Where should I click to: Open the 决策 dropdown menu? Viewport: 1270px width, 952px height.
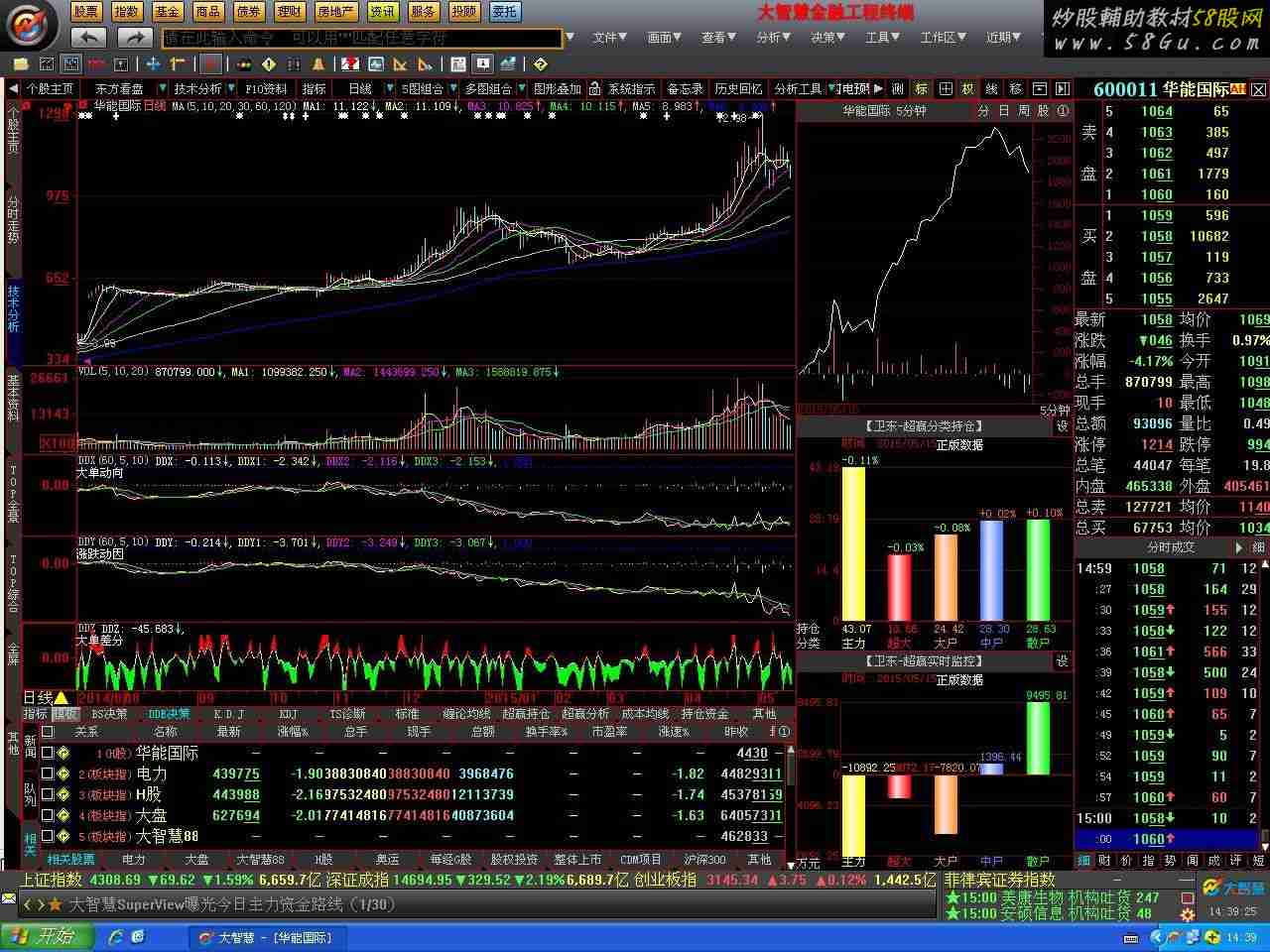[827, 38]
